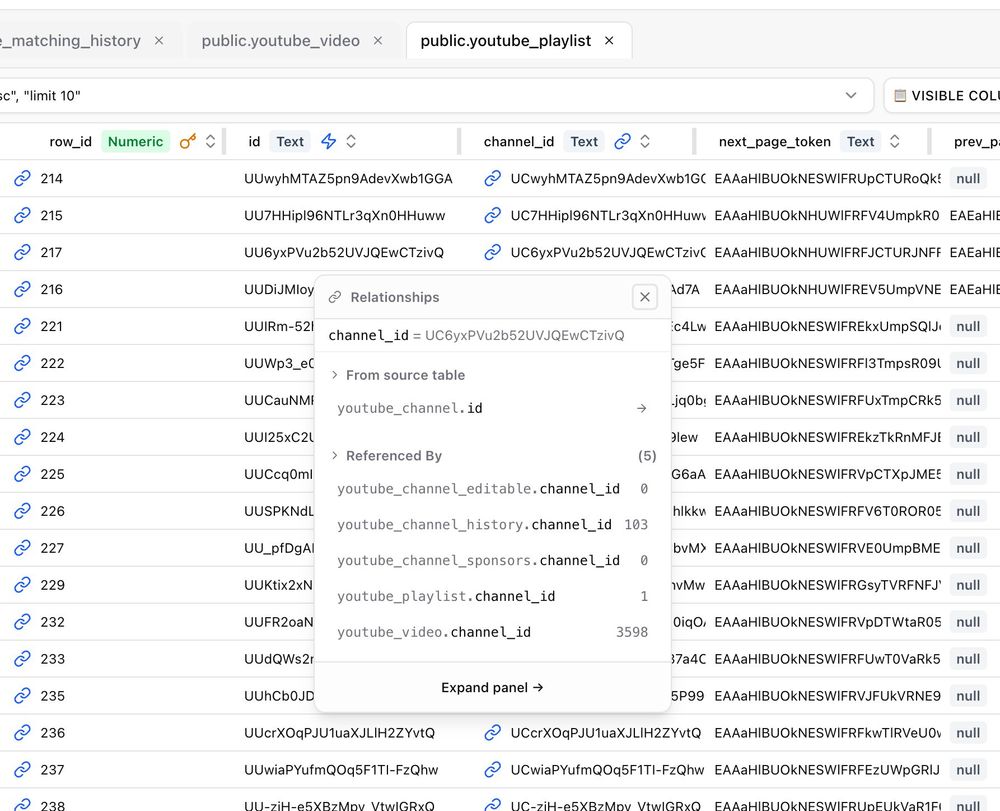Sort by next_page_token column arrows
This screenshot has width=1000, height=811.
tap(895, 142)
